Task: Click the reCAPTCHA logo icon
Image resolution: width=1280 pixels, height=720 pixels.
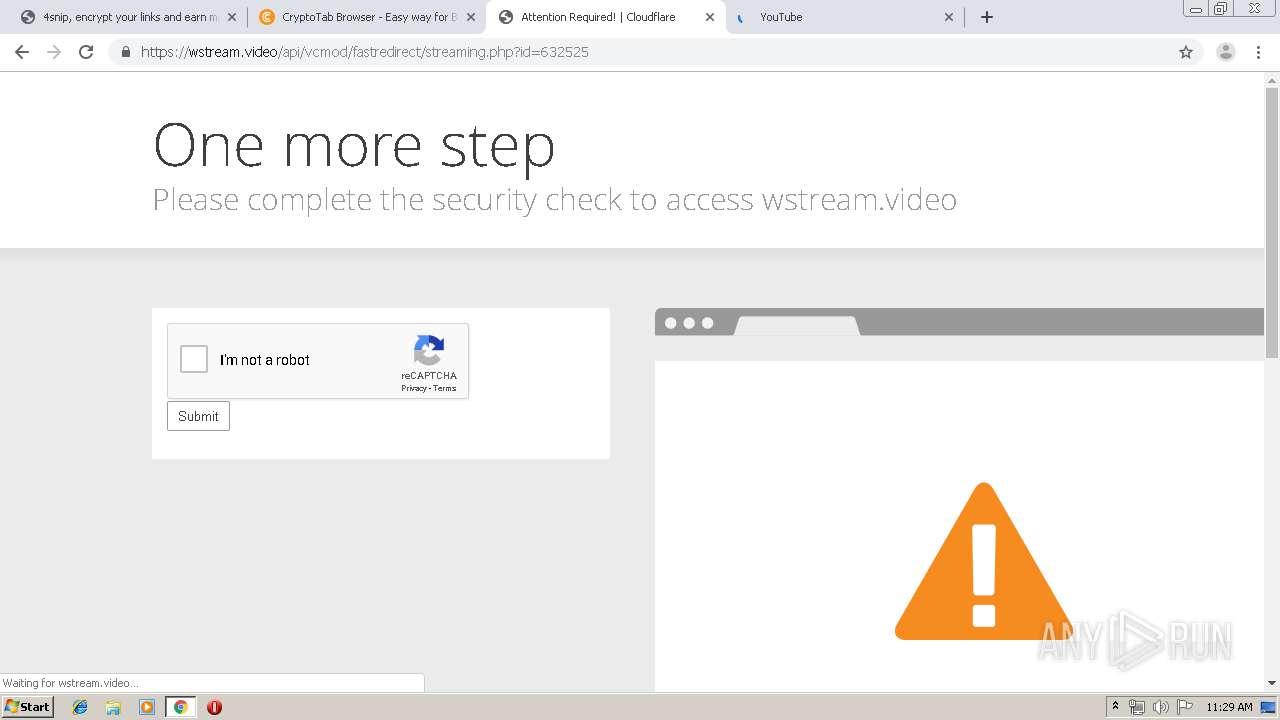Action: (x=429, y=351)
